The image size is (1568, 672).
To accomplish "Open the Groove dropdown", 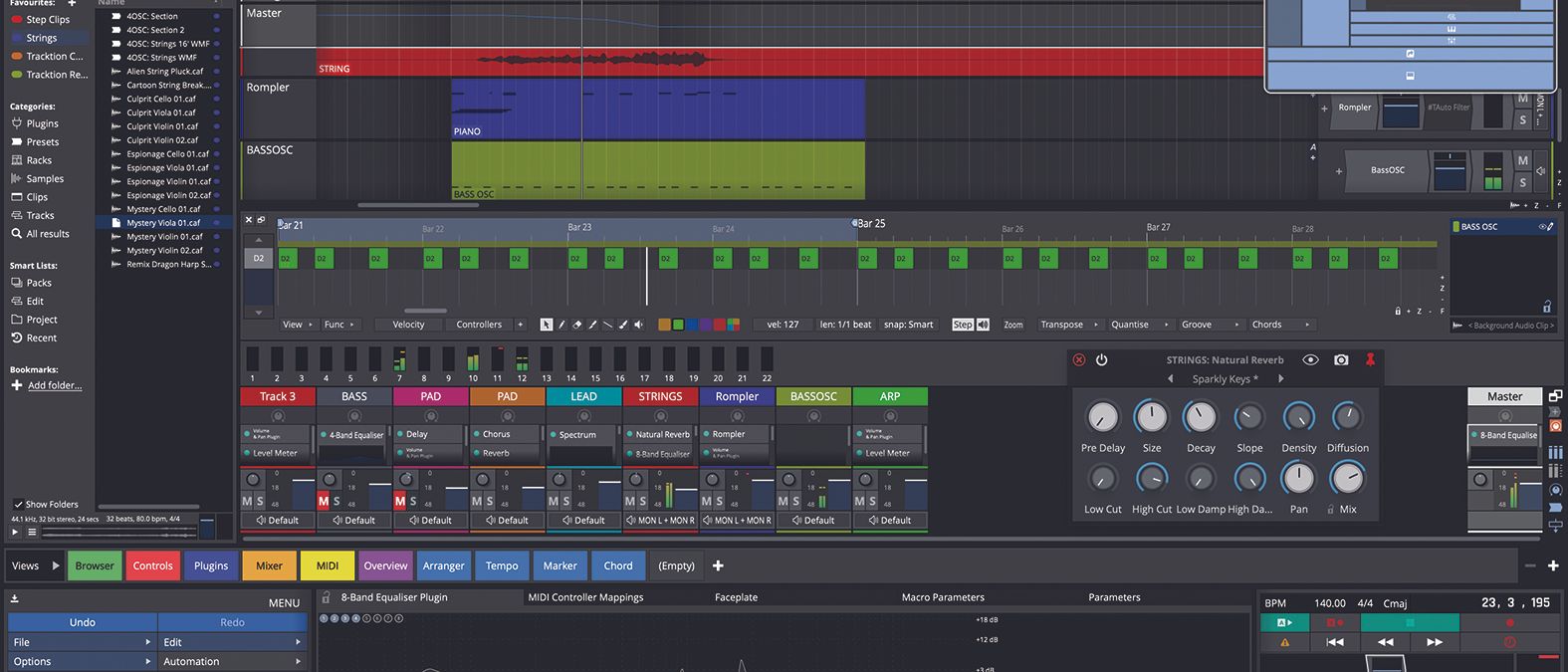I will (1211, 325).
